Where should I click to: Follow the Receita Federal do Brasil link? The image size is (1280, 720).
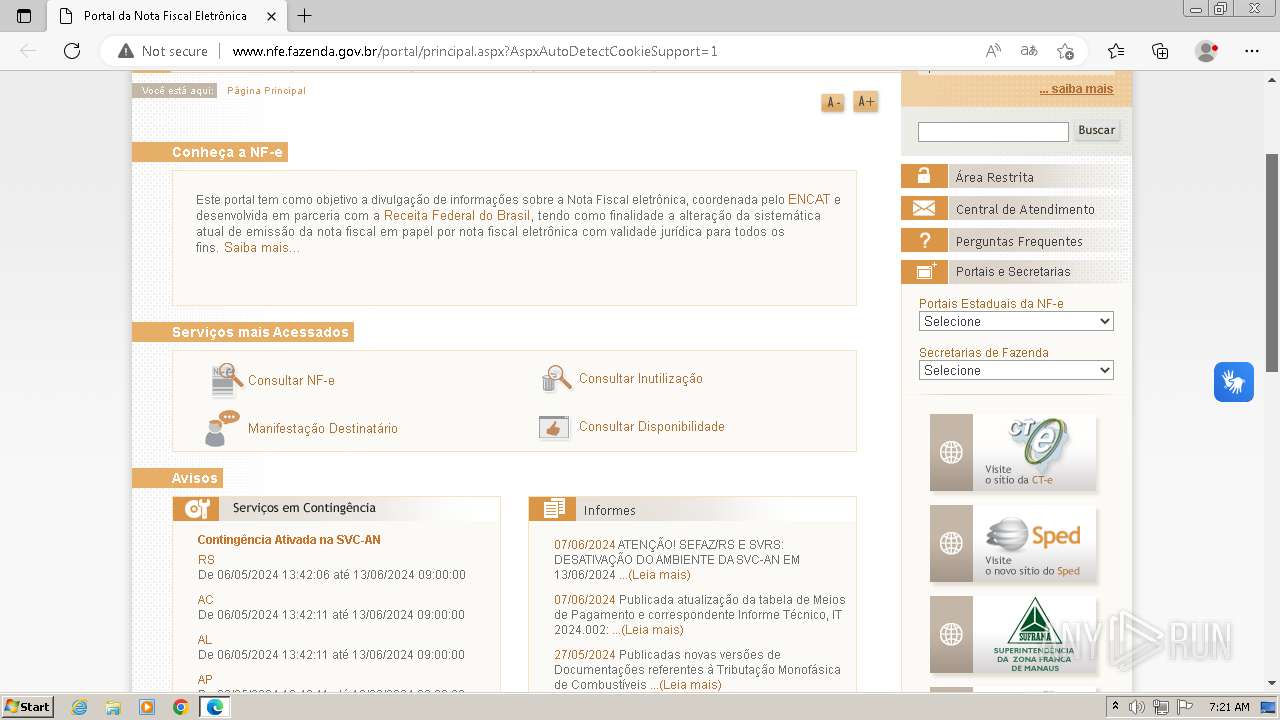point(457,216)
